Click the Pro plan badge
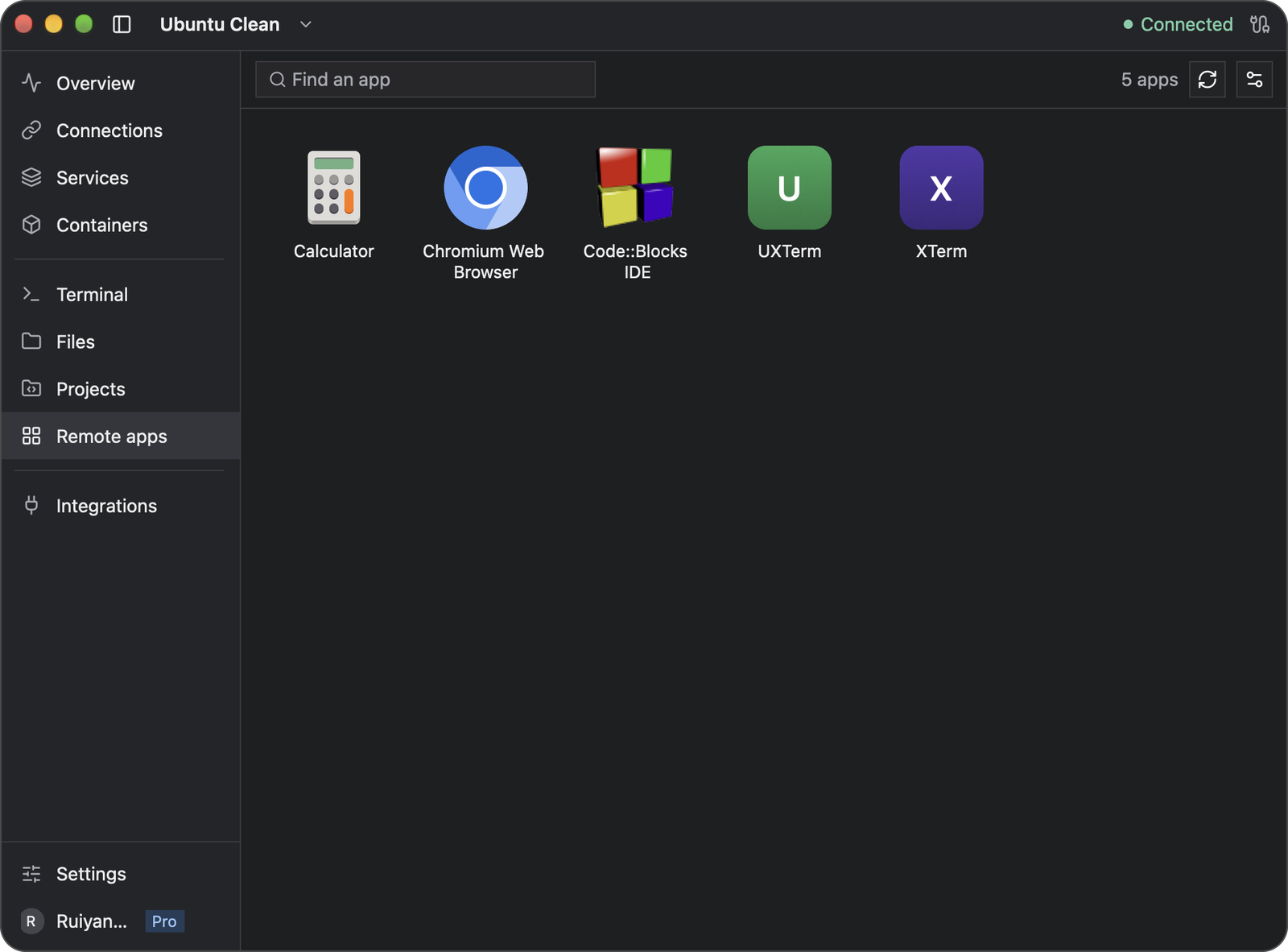Viewport: 1288px width, 952px height. coord(164,921)
